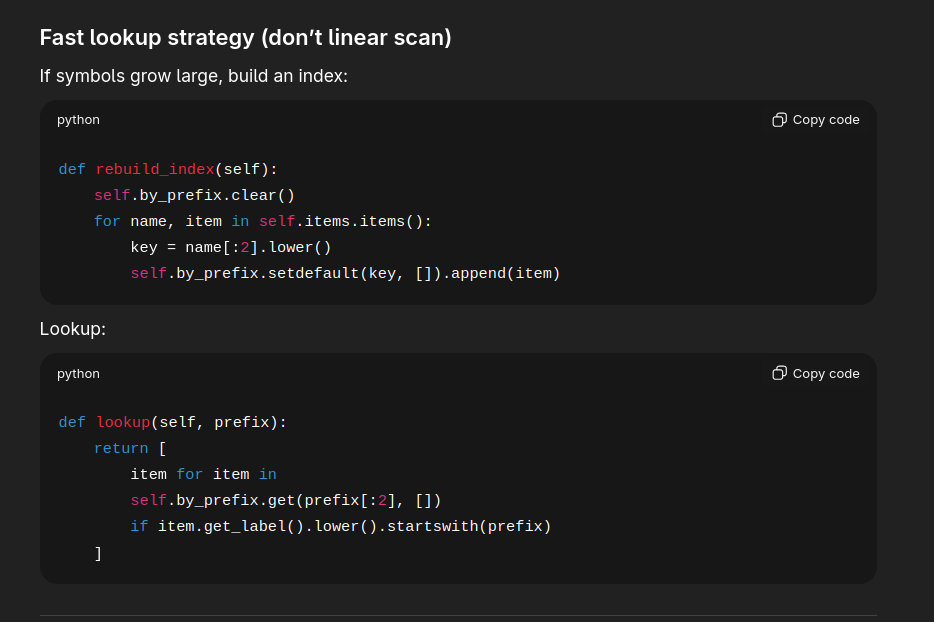
Task: Click the self.by_prefix.get(prefix[:2], []) line
Action: [x=285, y=501]
